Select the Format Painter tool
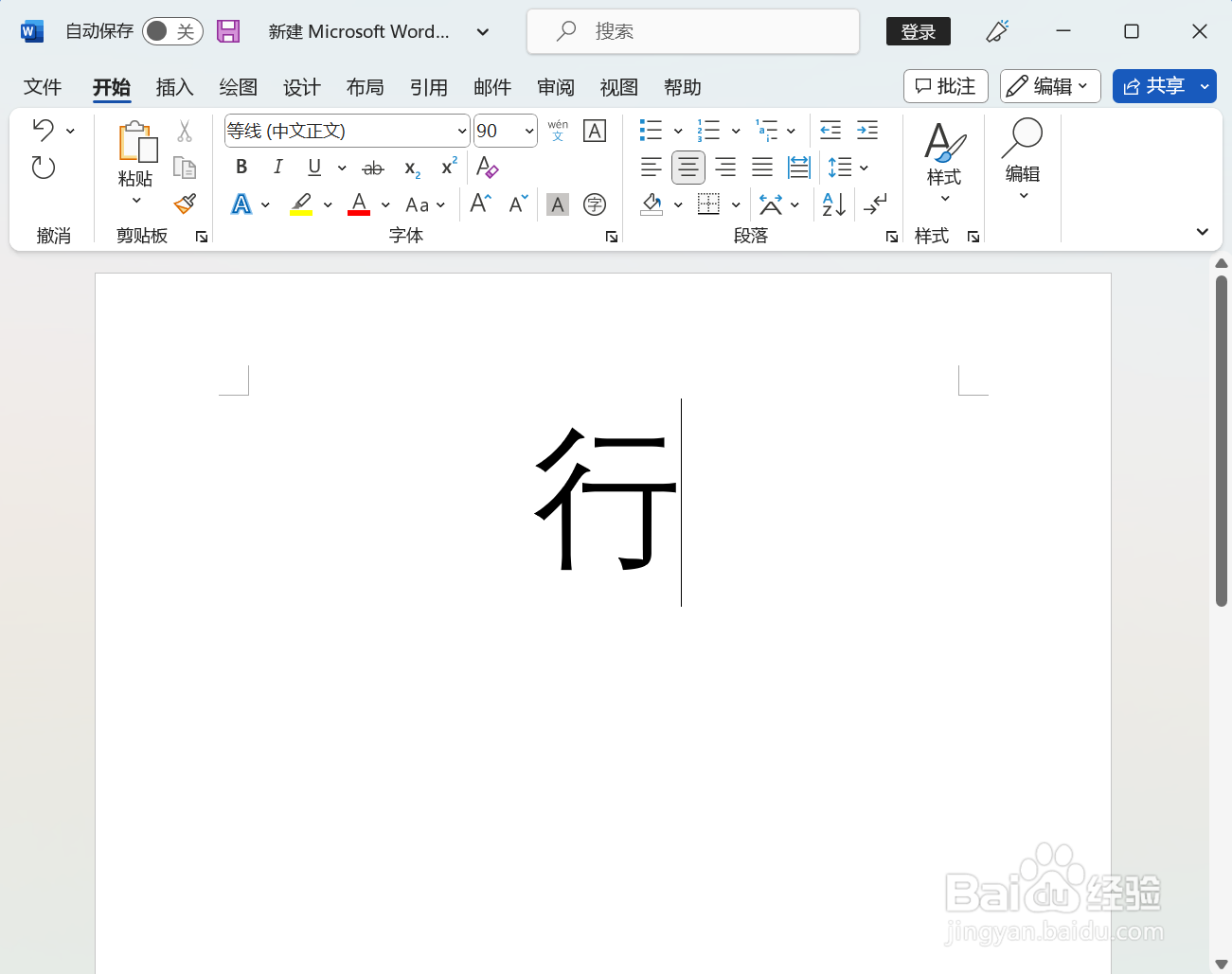 (x=185, y=204)
